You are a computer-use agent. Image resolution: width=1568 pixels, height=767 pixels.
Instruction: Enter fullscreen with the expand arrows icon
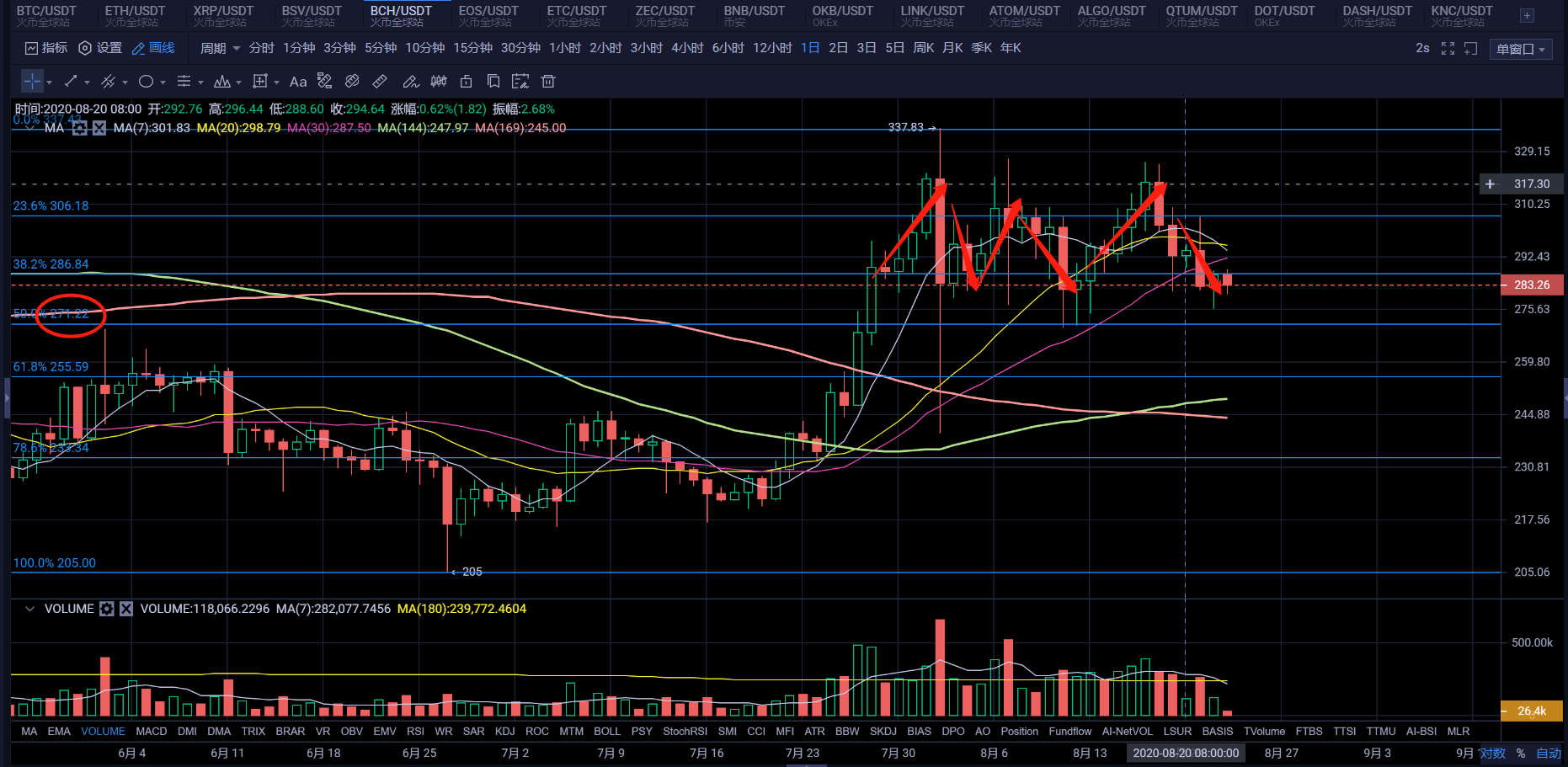point(1448,49)
